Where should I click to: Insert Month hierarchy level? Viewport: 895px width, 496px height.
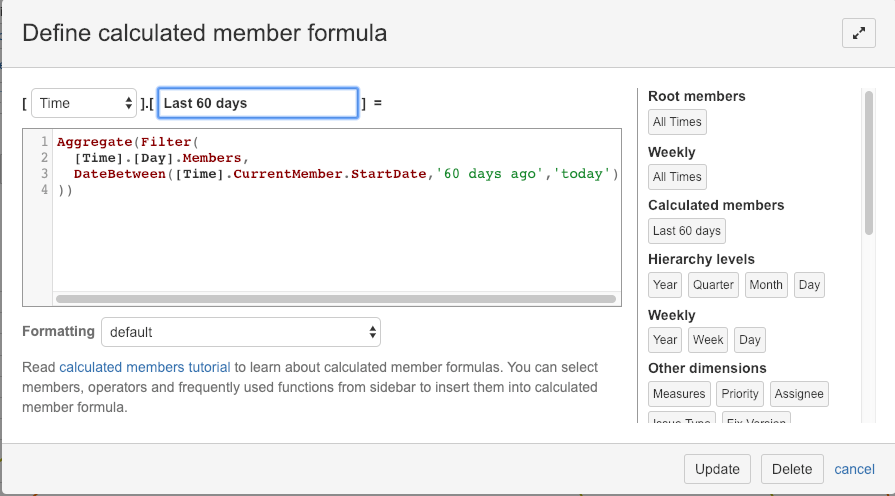766,285
